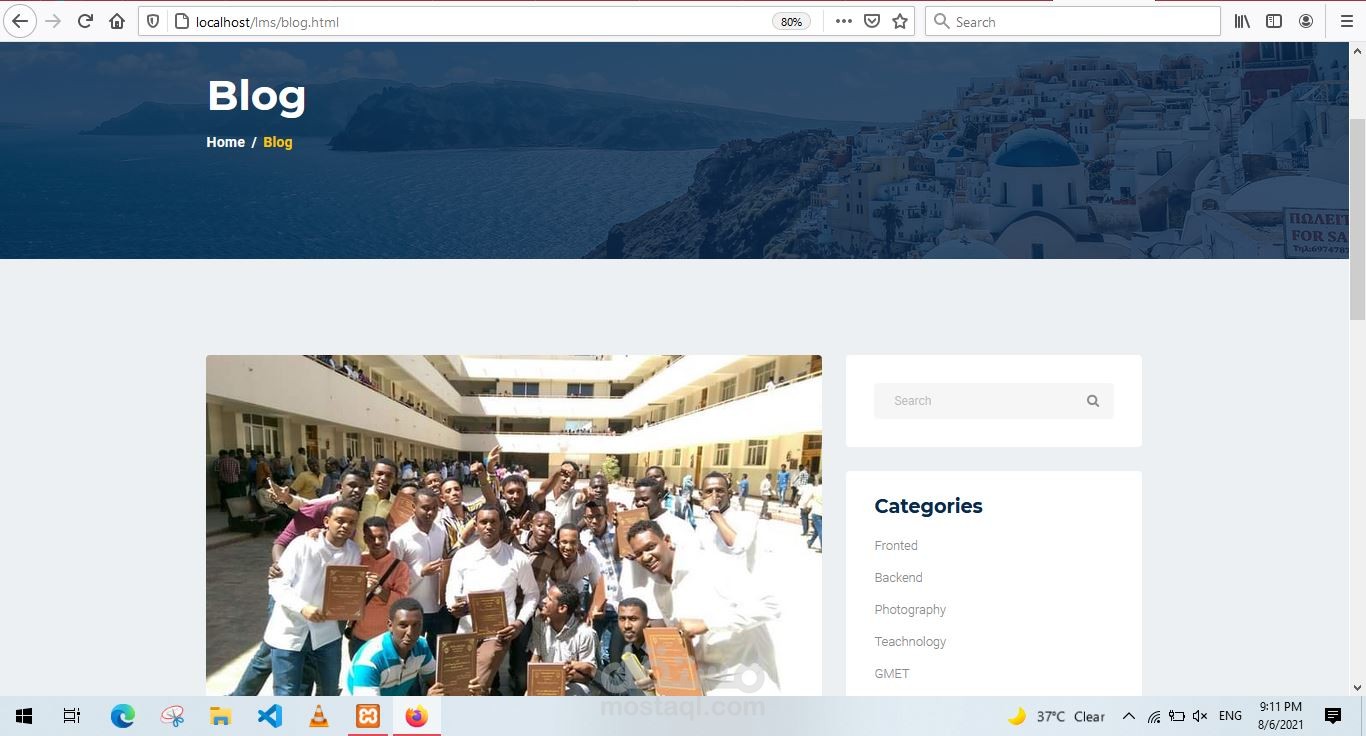This screenshot has height=736, width=1366.
Task: Expand the more options ellipsis in the address bar
Action: pyautogui.click(x=843, y=21)
